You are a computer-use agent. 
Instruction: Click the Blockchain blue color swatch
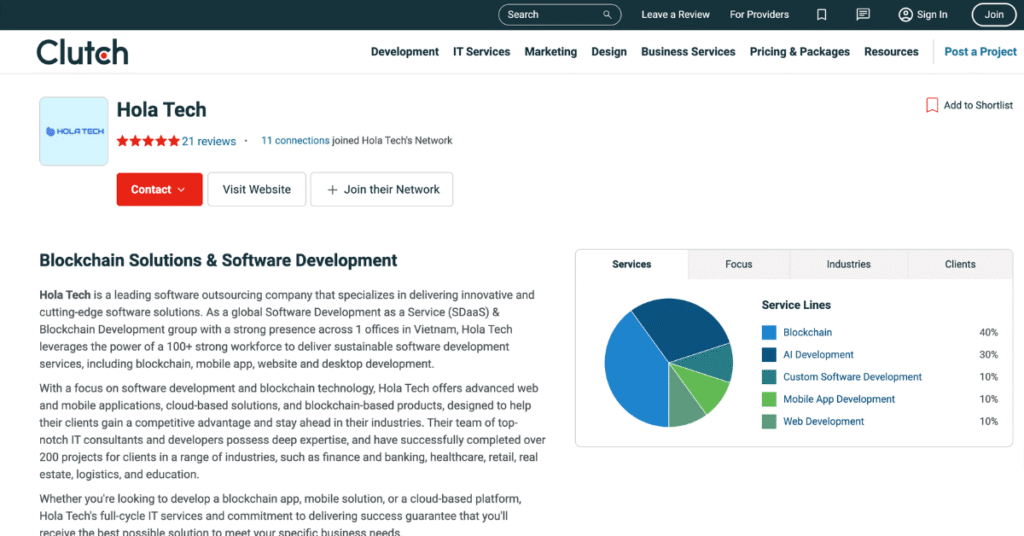[769, 333]
